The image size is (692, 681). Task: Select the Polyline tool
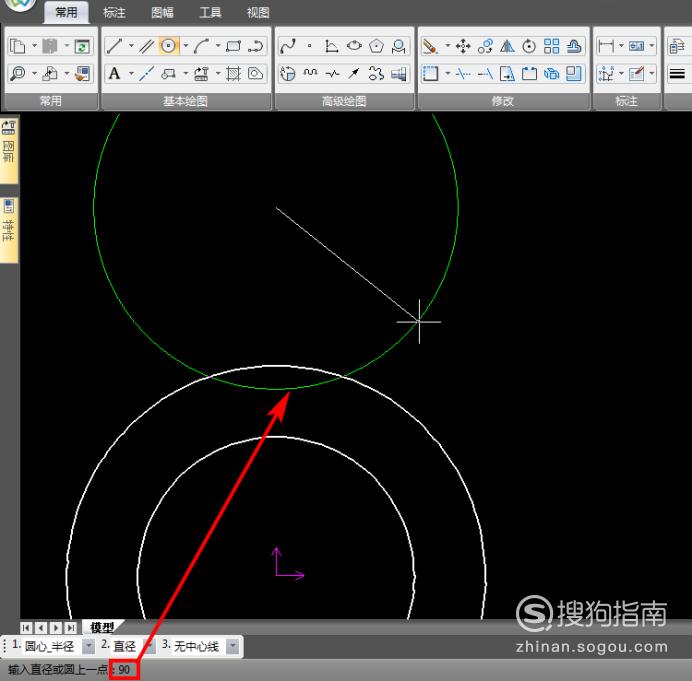(256, 46)
